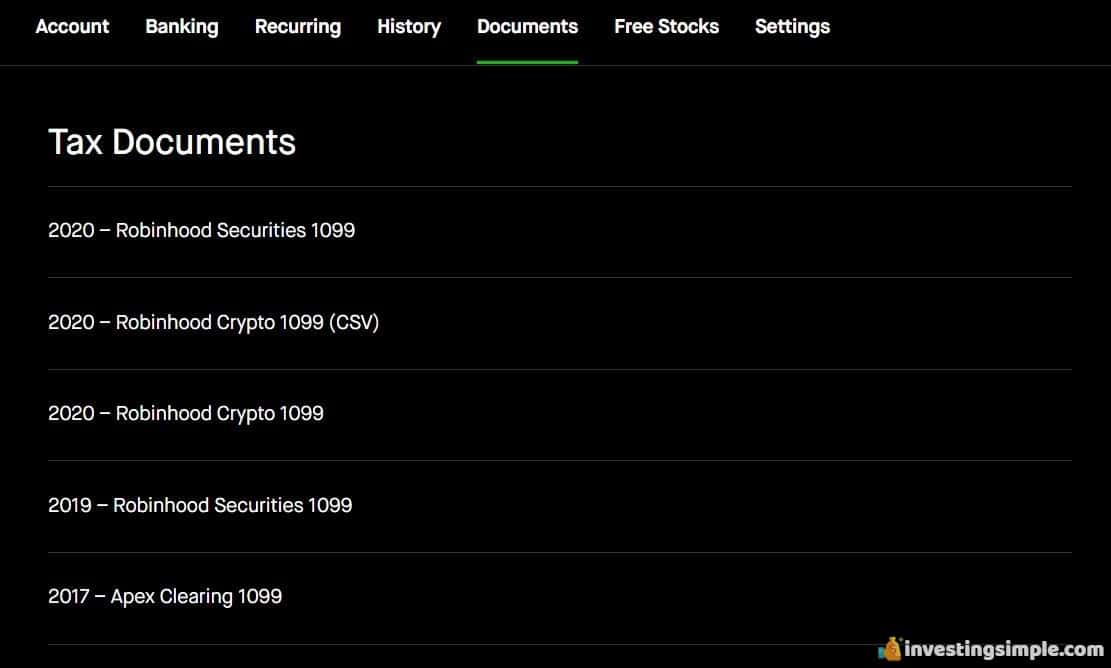This screenshot has height=668, width=1111.
Task: Select the Documents tab
Action: [527, 27]
